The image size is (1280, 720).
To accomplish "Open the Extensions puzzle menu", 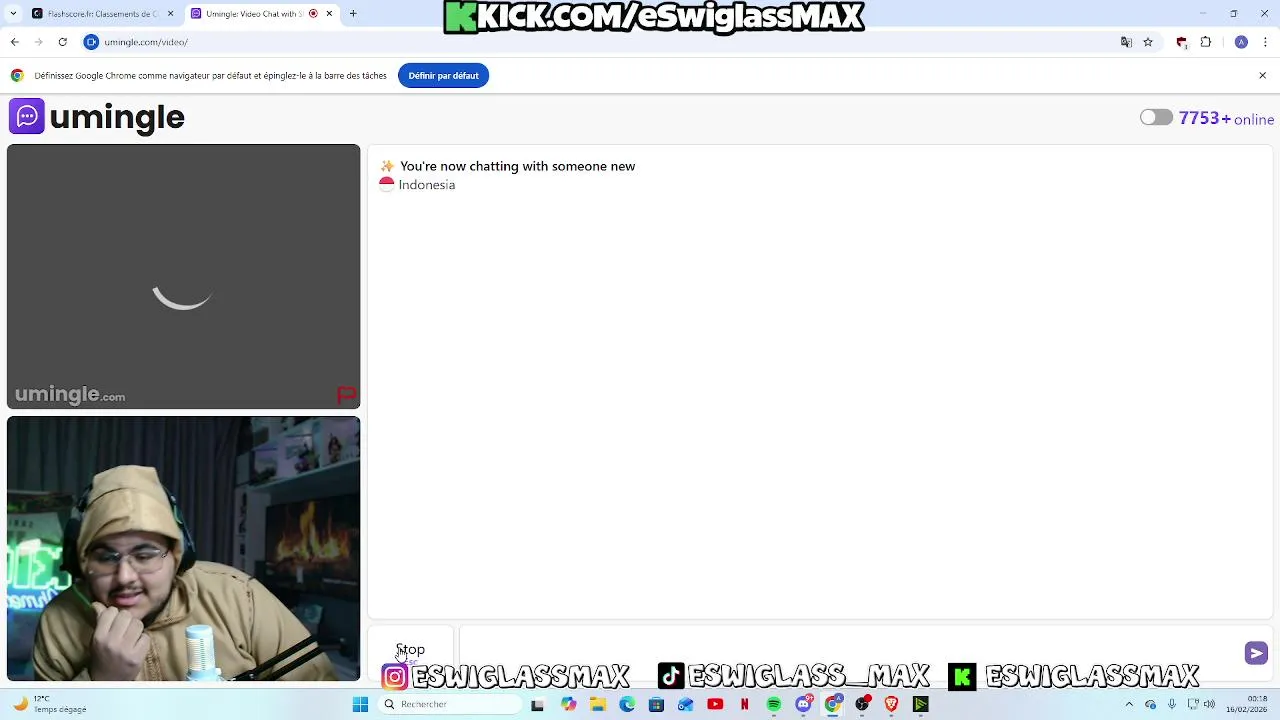I will [1205, 42].
